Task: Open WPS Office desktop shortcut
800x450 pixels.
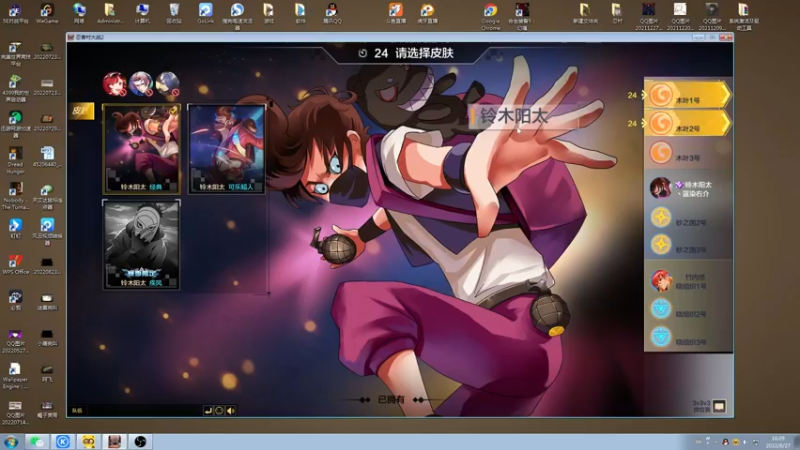Action: tap(15, 264)
